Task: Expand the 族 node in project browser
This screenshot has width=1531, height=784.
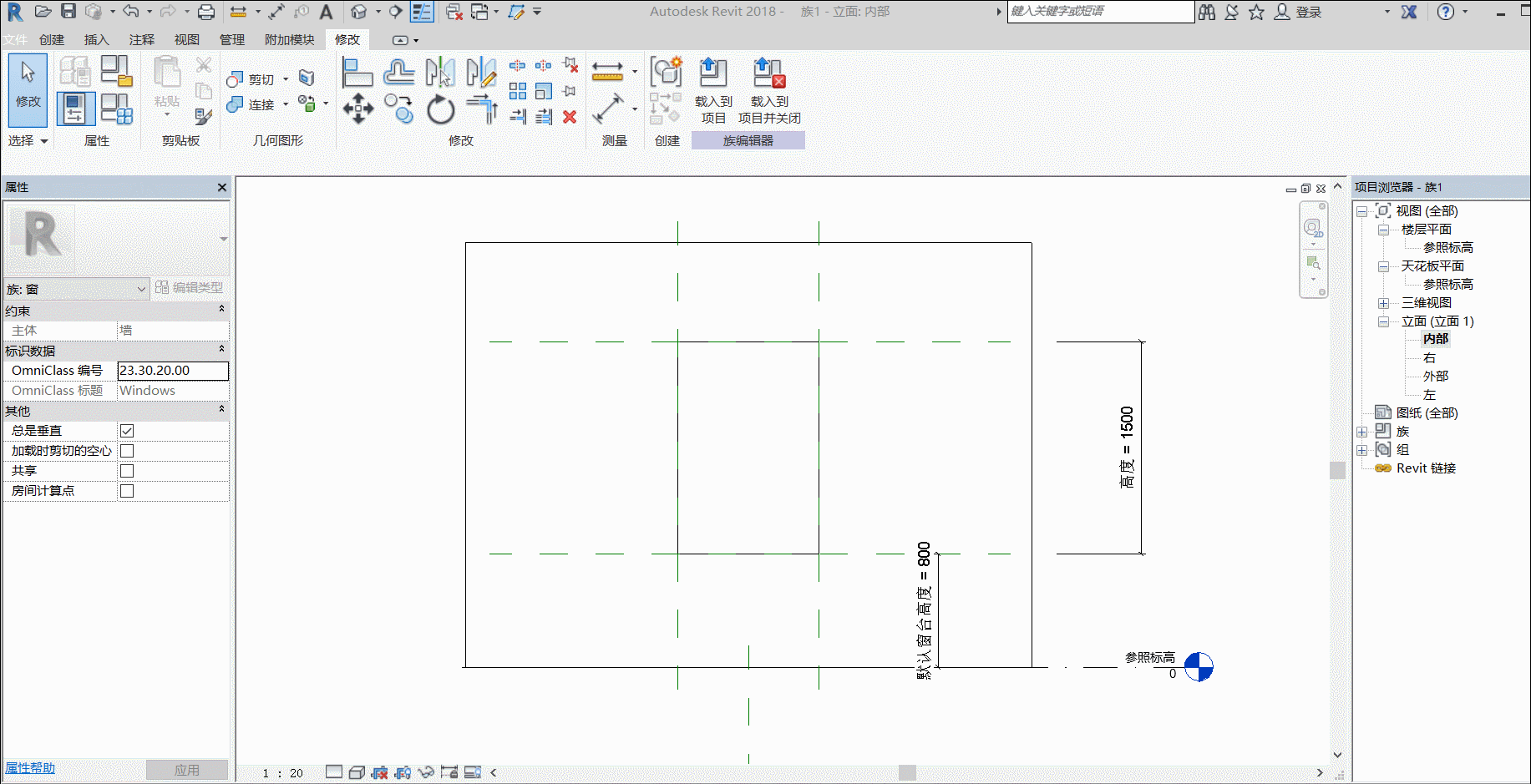Action: pos(1361,432)
